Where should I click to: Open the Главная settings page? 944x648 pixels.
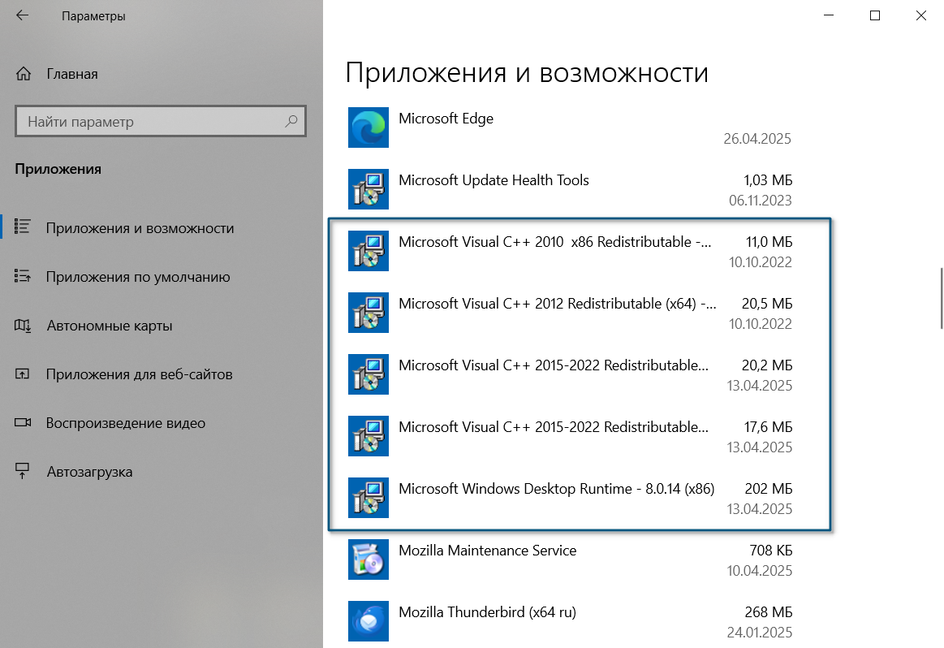coord(72,74)
